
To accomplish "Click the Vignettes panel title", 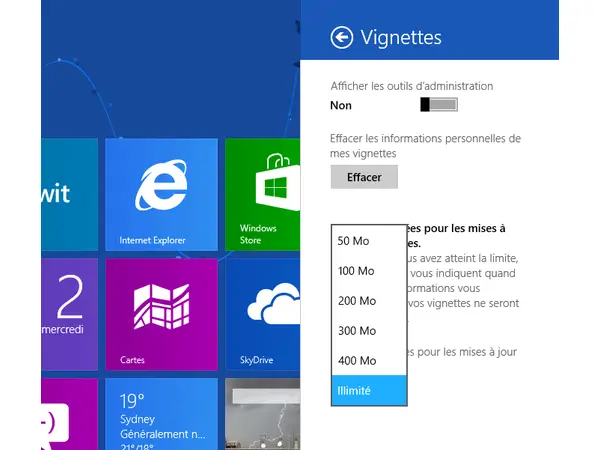I will pyautogui.click(x=401, y=38).
